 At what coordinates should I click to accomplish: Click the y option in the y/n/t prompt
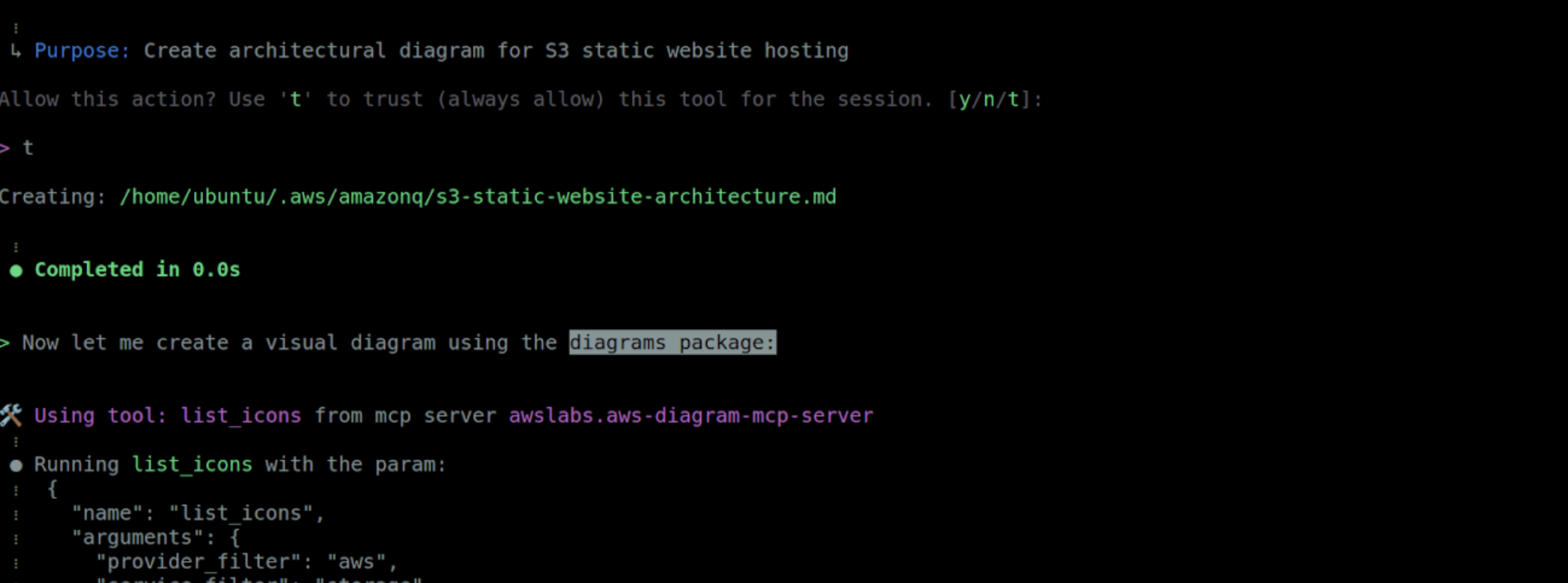[964, 99]
